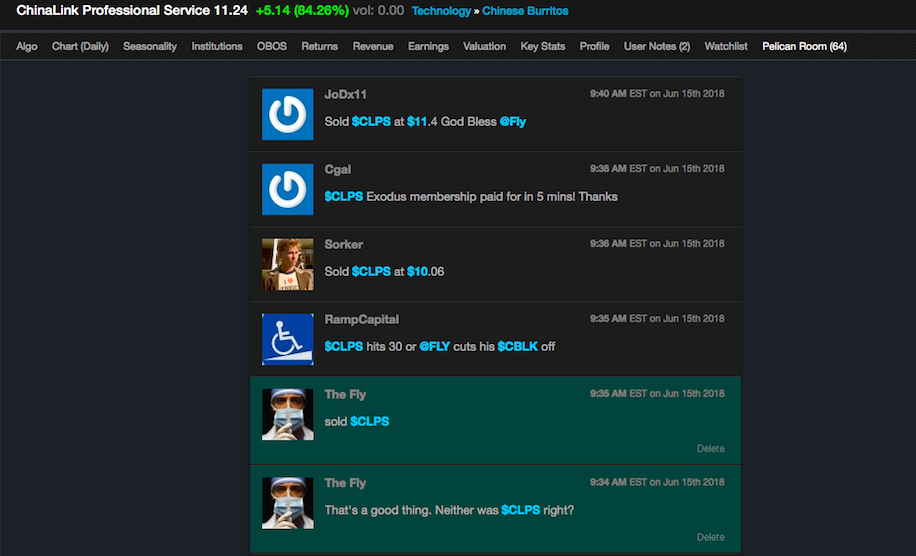Click $10 price link in Sorker's post
916x556 pixels.
pyautogui.click(x=417, y=272)
